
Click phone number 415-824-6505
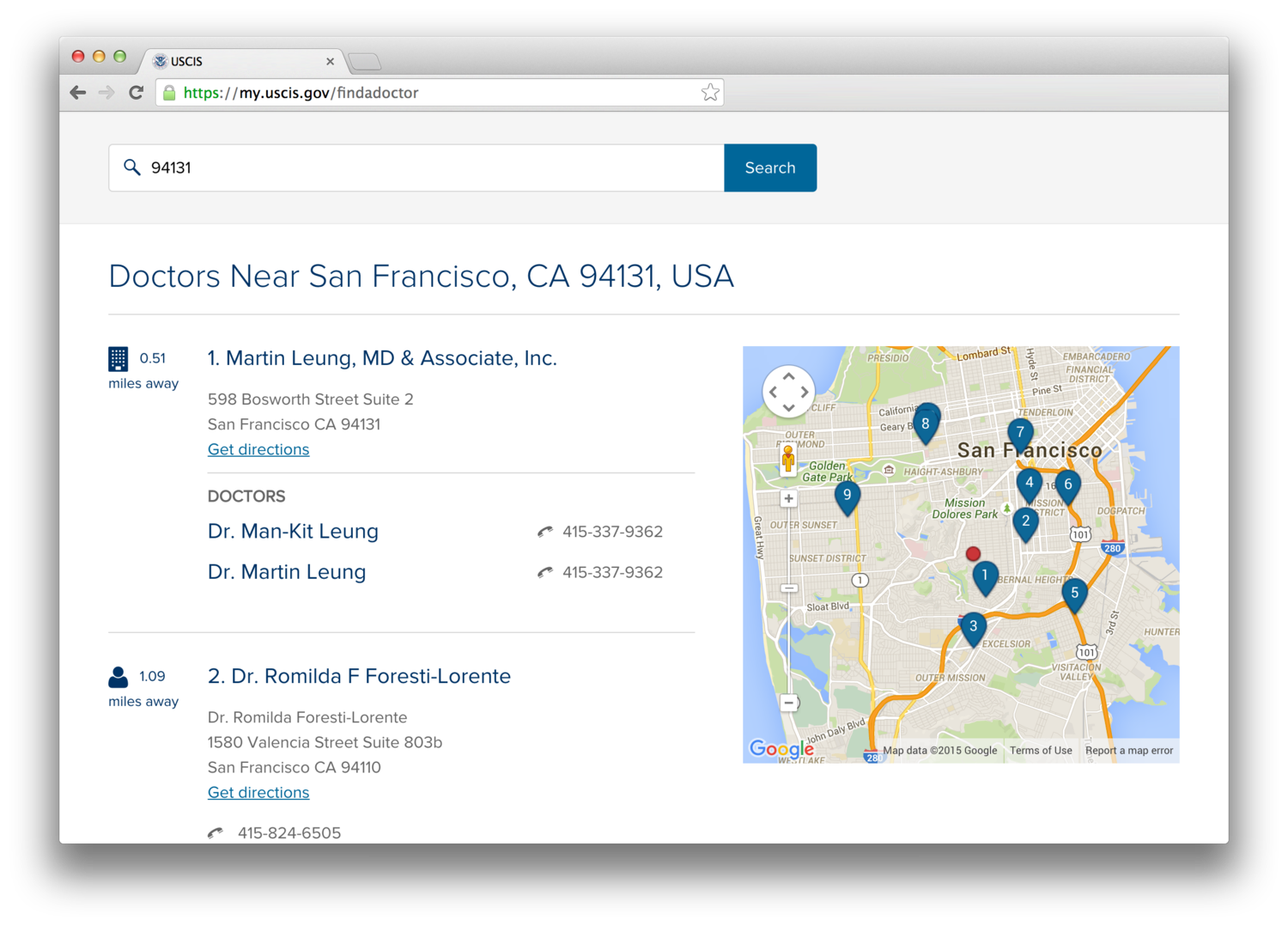(x=289, y=833)
